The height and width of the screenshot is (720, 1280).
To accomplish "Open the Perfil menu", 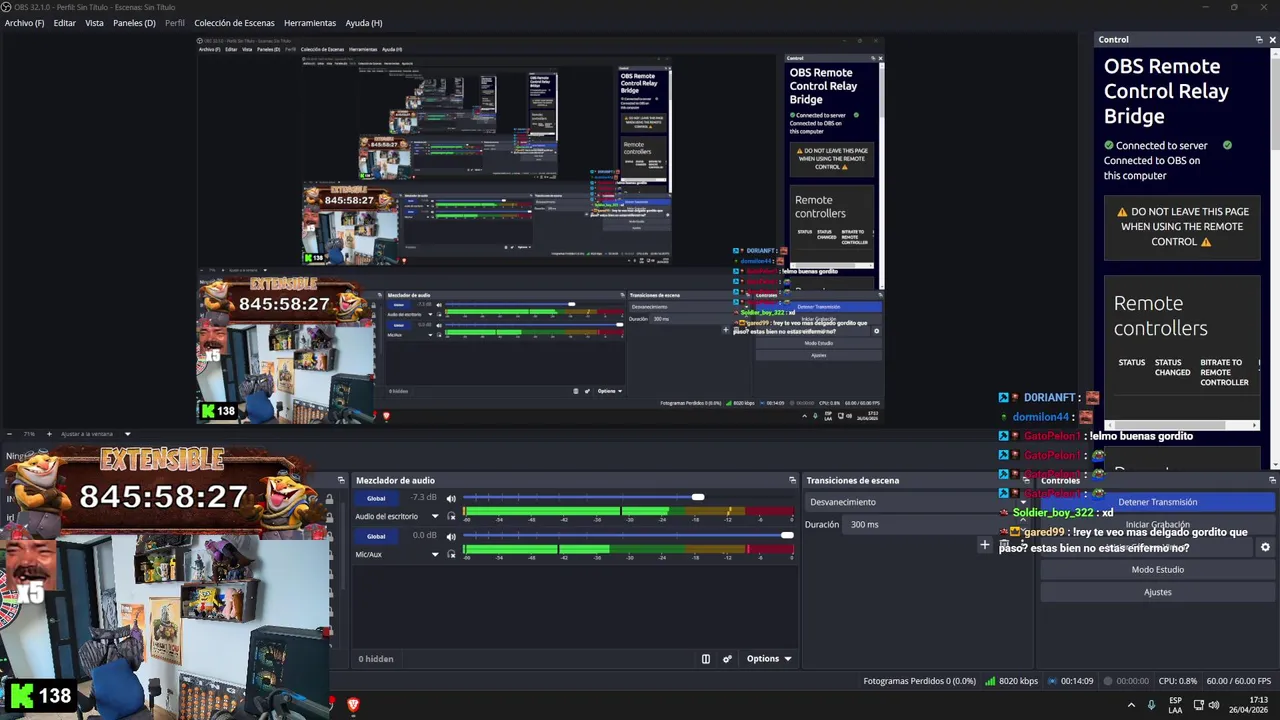I will pos(175,23).
